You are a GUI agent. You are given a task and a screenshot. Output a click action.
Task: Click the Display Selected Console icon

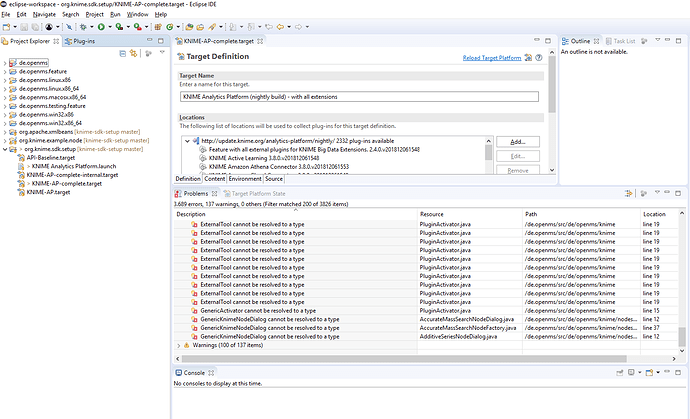click(x=631, y=372)
